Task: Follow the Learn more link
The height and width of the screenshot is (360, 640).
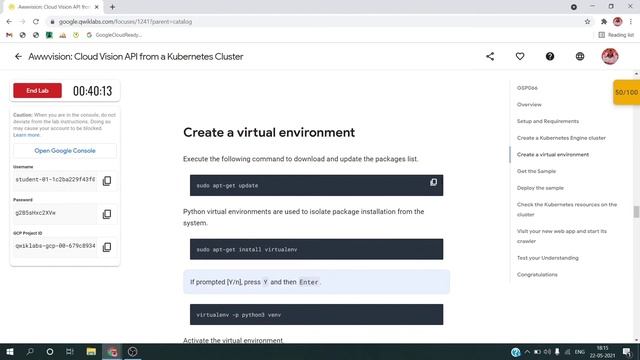Action: 27,135
